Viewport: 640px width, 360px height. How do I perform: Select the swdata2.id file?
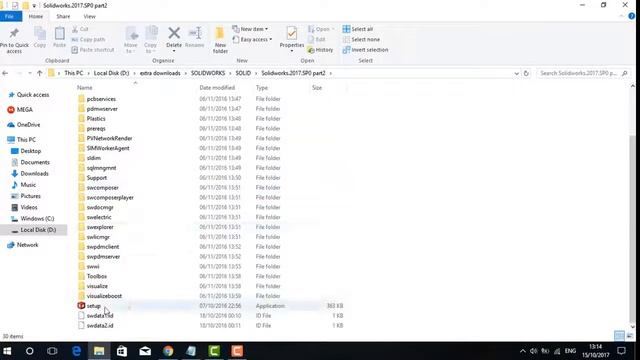pyautogui.click(x=100, y=325)
